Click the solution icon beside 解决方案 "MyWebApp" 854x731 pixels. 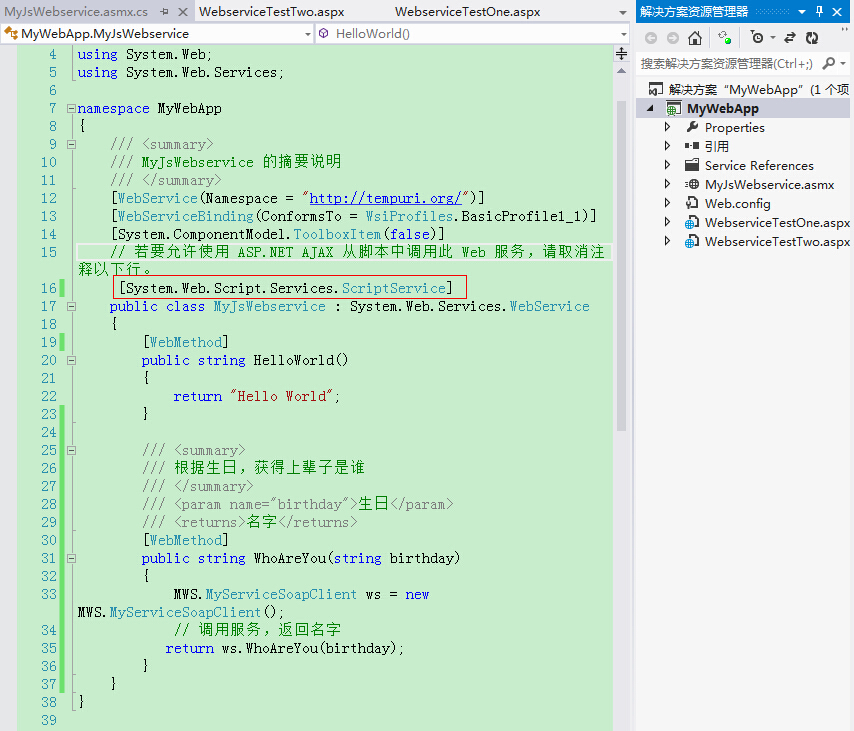coord(656,89)
